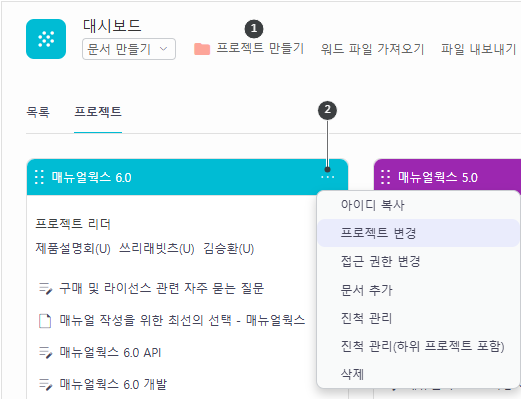Click the 워드 파일 가져오기 button

372,49
